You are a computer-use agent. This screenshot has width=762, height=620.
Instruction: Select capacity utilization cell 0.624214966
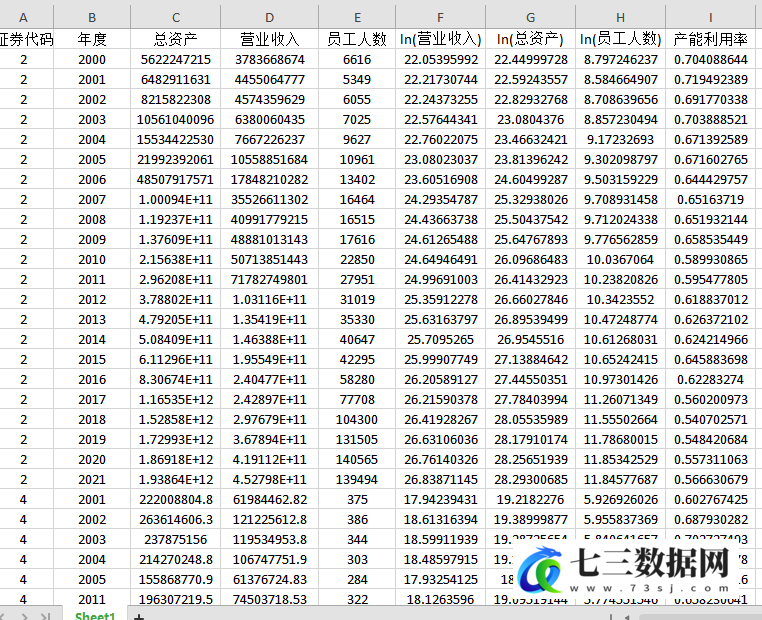tap(710, 339)
